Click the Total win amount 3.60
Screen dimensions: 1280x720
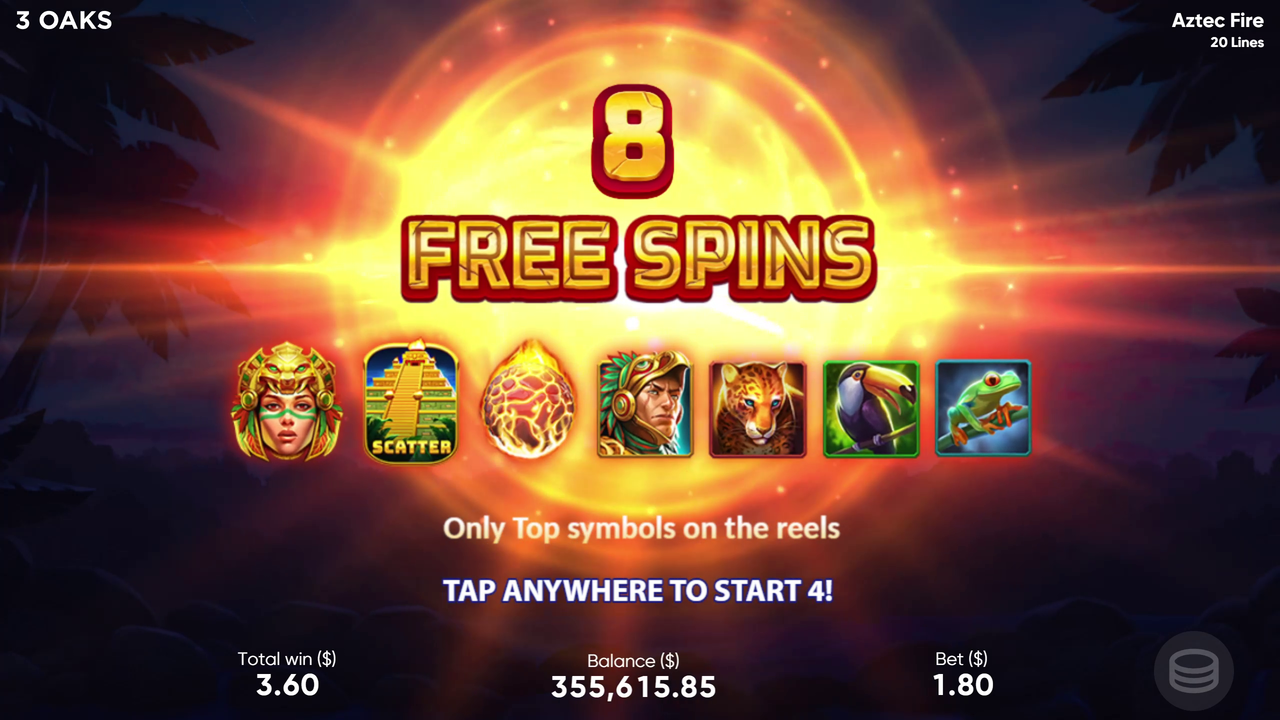[287, 685]
